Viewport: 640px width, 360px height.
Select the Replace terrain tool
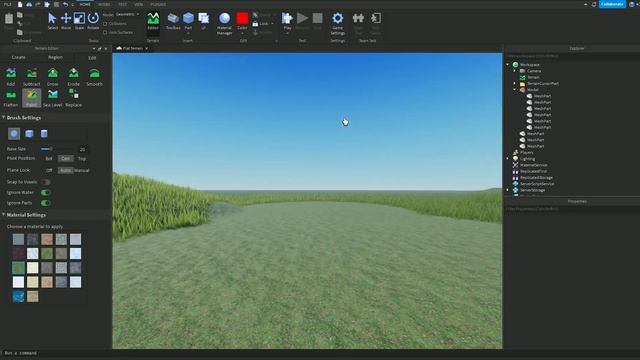pyautogui.click(x=73, y=98)
